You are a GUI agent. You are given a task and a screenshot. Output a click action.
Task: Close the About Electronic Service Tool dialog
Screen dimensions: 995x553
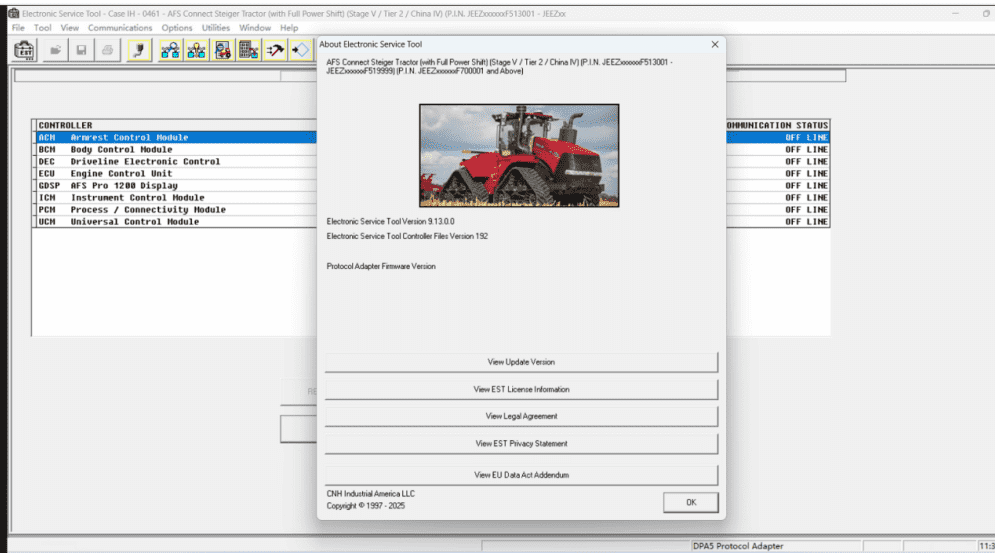click(x=714, y=45)
